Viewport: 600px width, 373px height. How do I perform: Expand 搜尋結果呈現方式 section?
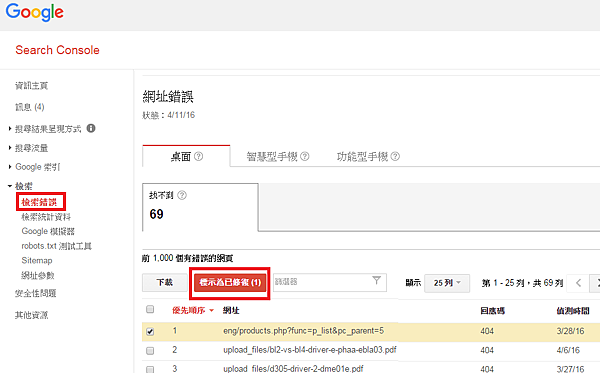48,129
